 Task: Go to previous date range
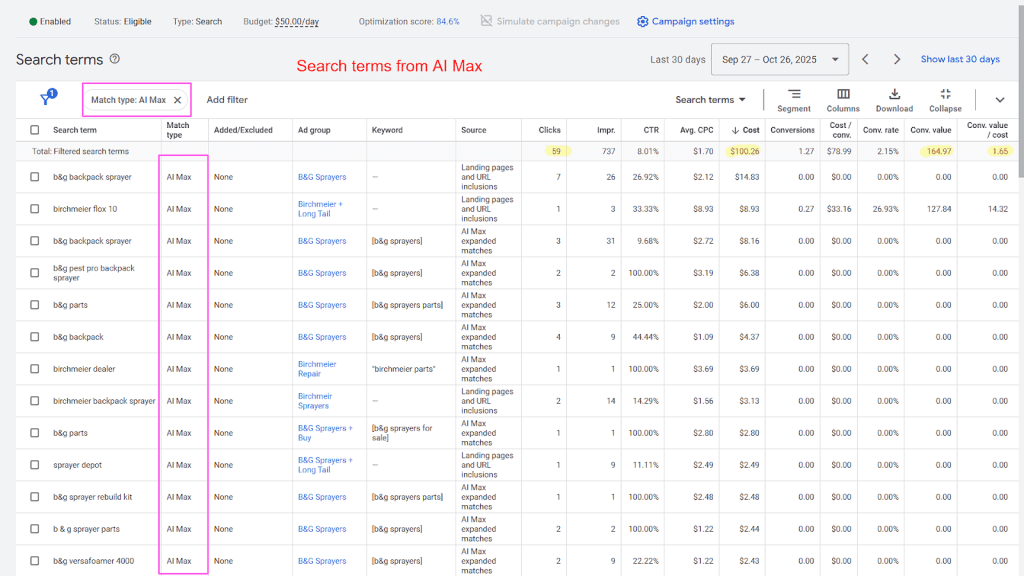[865, 59]
